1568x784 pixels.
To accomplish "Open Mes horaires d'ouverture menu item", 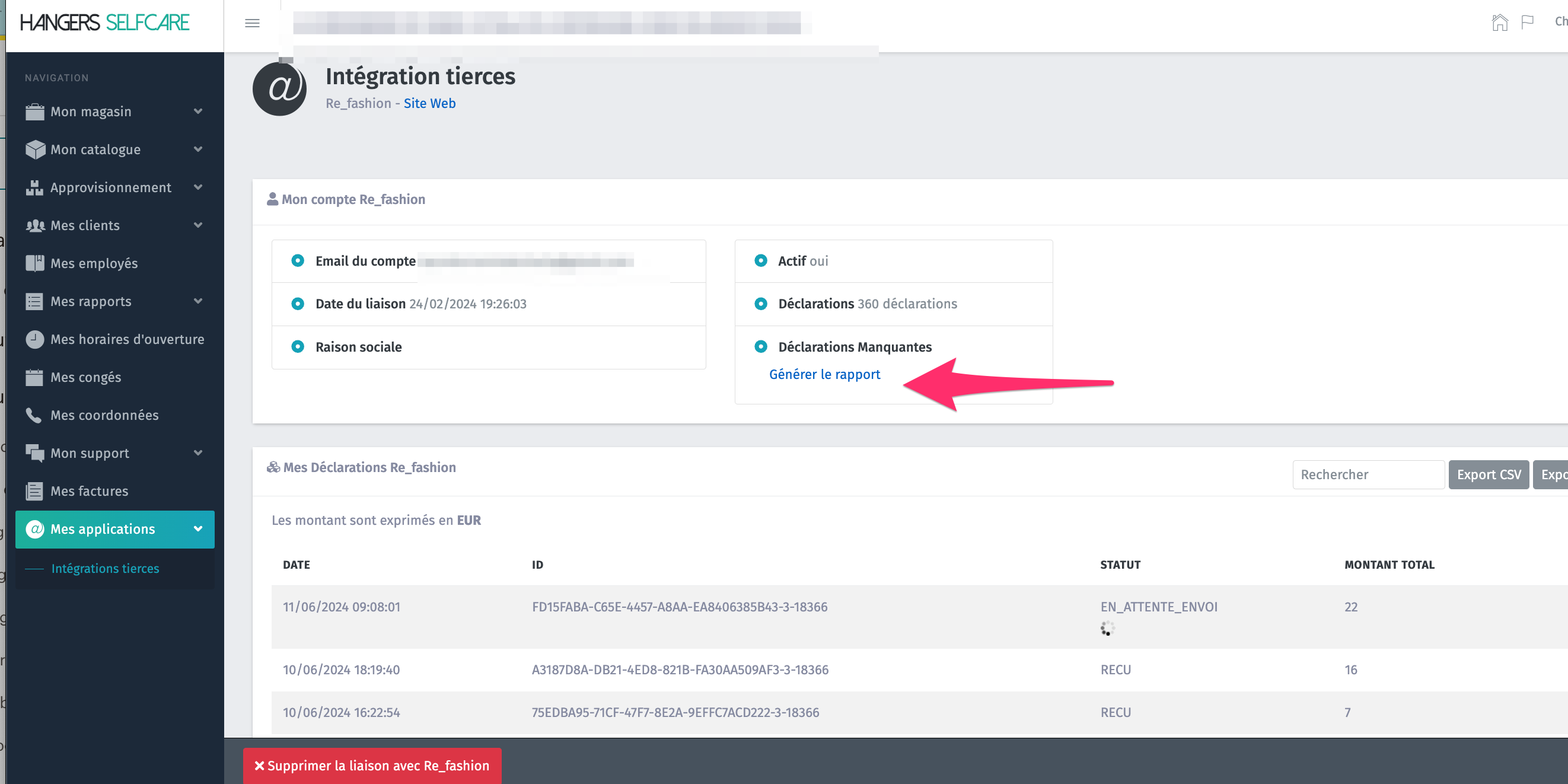I will (115, 340).
